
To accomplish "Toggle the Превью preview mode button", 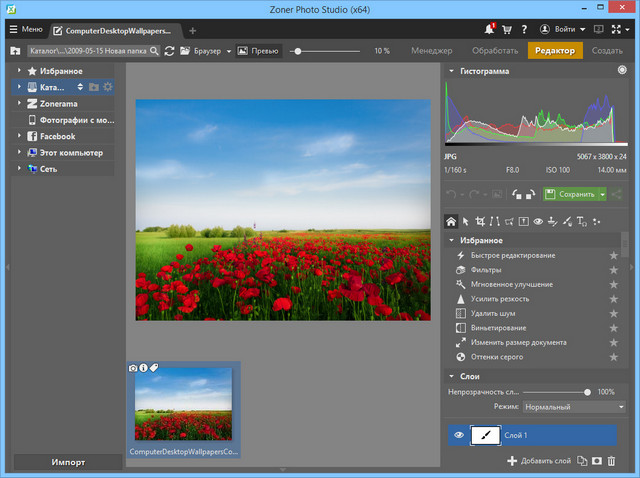I will 258,50.
